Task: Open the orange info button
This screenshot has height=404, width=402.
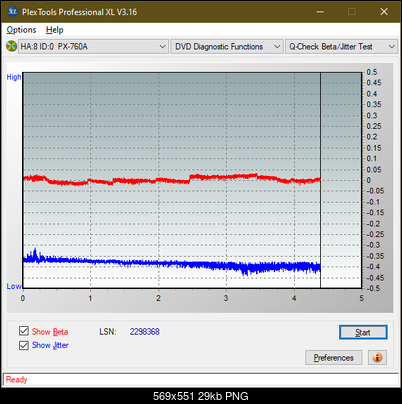Action: pyautogui.click(x=377, y=358)
